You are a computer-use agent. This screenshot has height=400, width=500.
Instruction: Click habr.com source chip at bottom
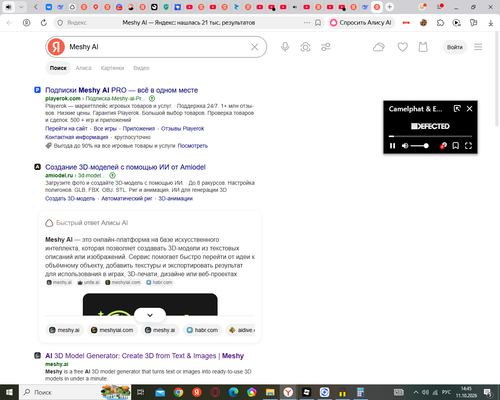(x=202, y=330)
